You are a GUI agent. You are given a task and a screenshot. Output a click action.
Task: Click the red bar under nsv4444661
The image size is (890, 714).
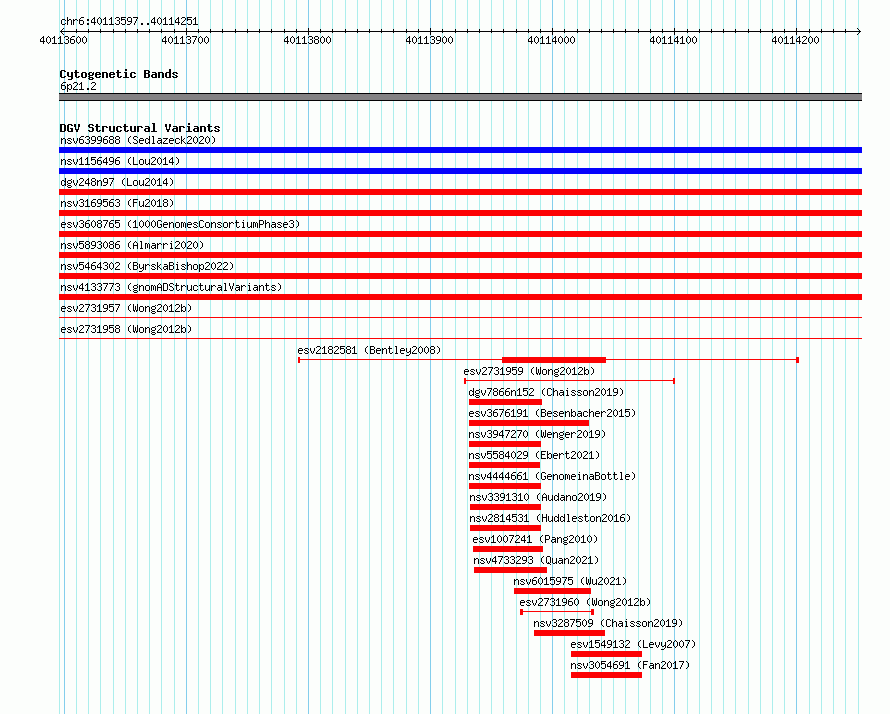pos(505,486)
